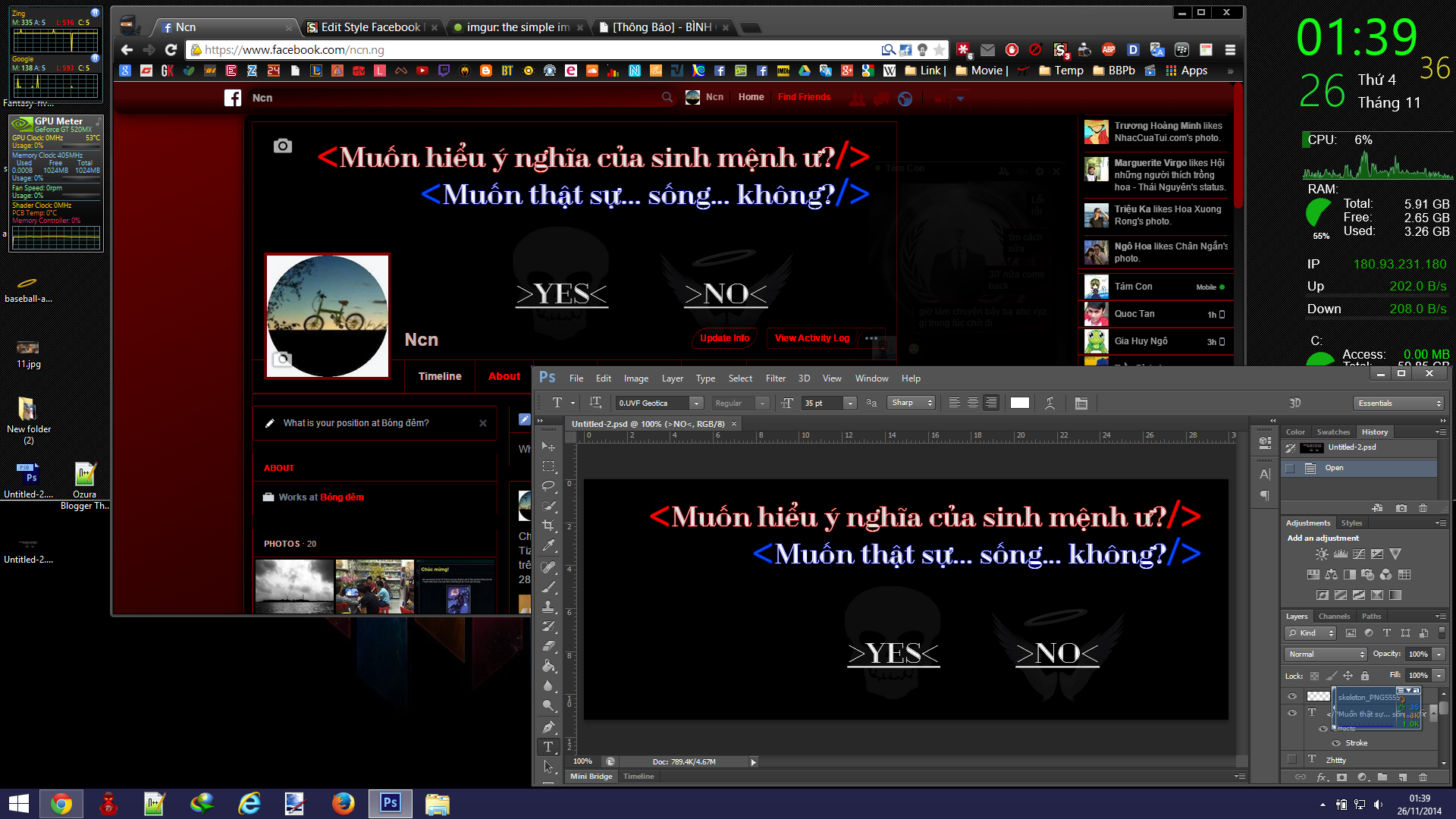The height and width of the screenshot is (819, 1456).
Task: Click the delete layer trash icon
Action: tap(1423, 777)
